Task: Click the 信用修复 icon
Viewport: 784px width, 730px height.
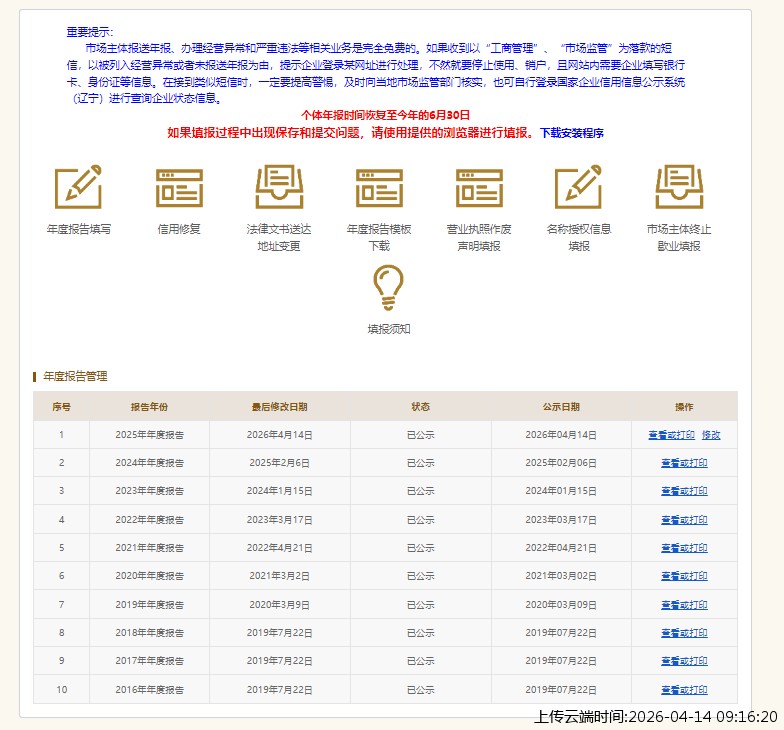Action: tap(179, 188)
